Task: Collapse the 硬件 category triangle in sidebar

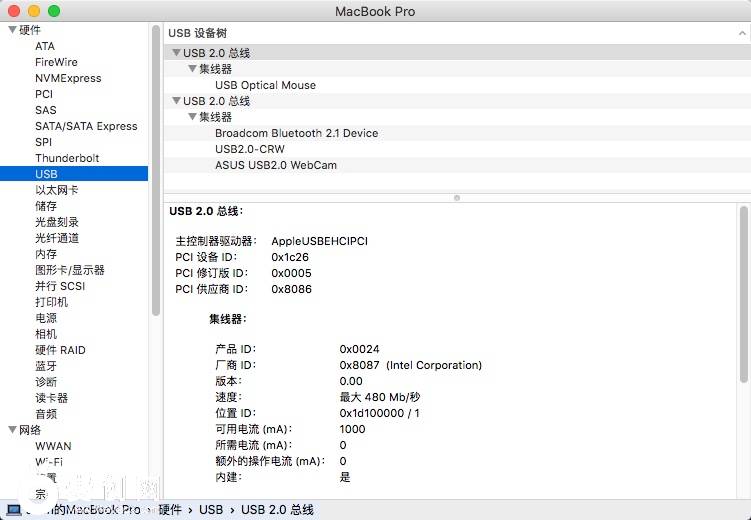Action: coord(12,30)
